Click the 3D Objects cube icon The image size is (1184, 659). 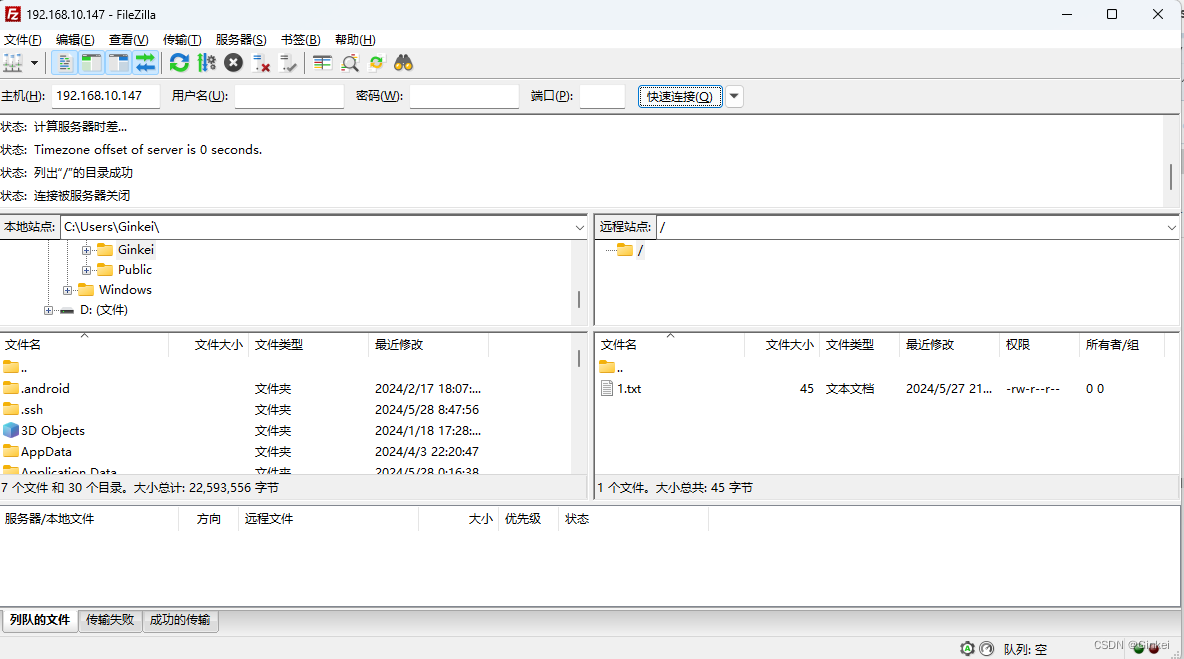pos(11,430)
